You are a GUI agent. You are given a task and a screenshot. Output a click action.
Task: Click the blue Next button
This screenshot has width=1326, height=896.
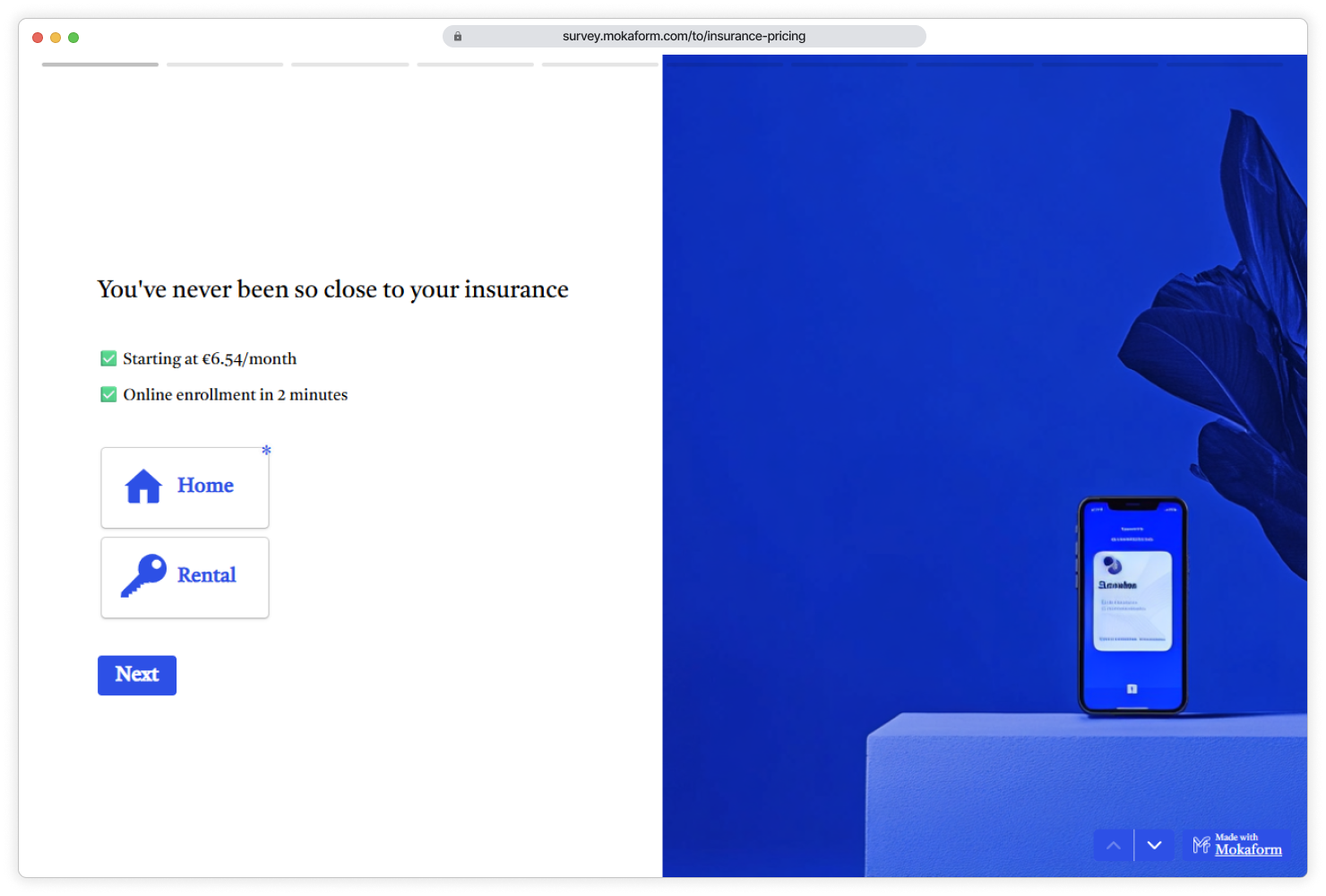point(137,675)
